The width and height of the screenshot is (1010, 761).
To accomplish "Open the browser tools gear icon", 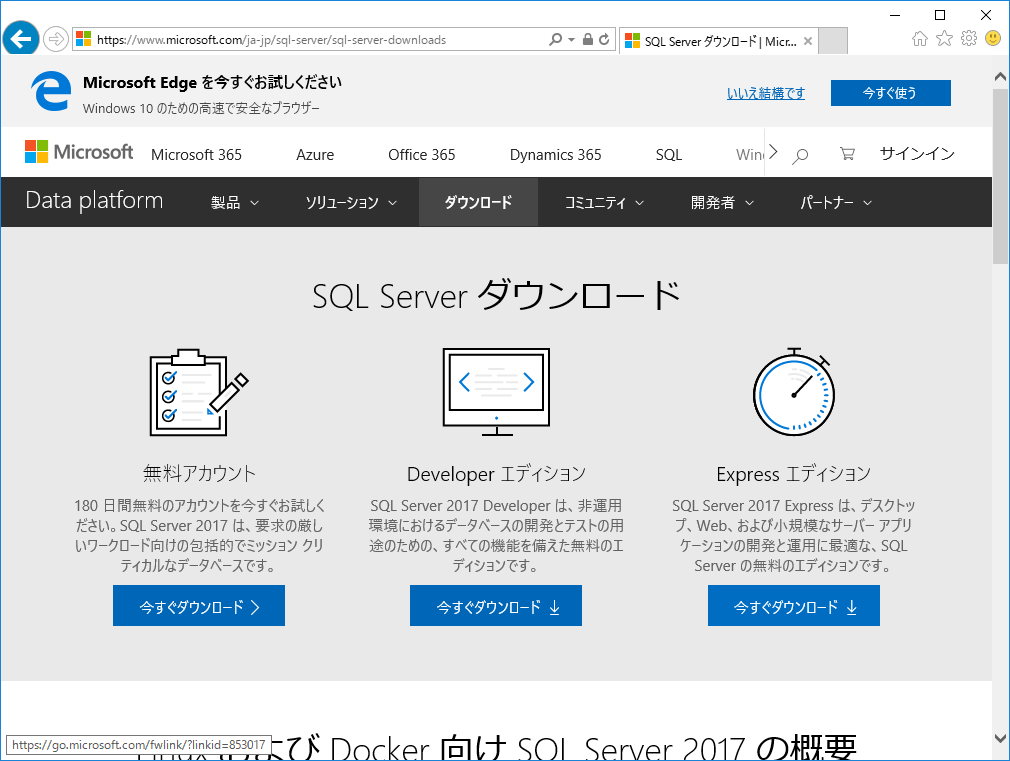I will (x=969, y=39).
